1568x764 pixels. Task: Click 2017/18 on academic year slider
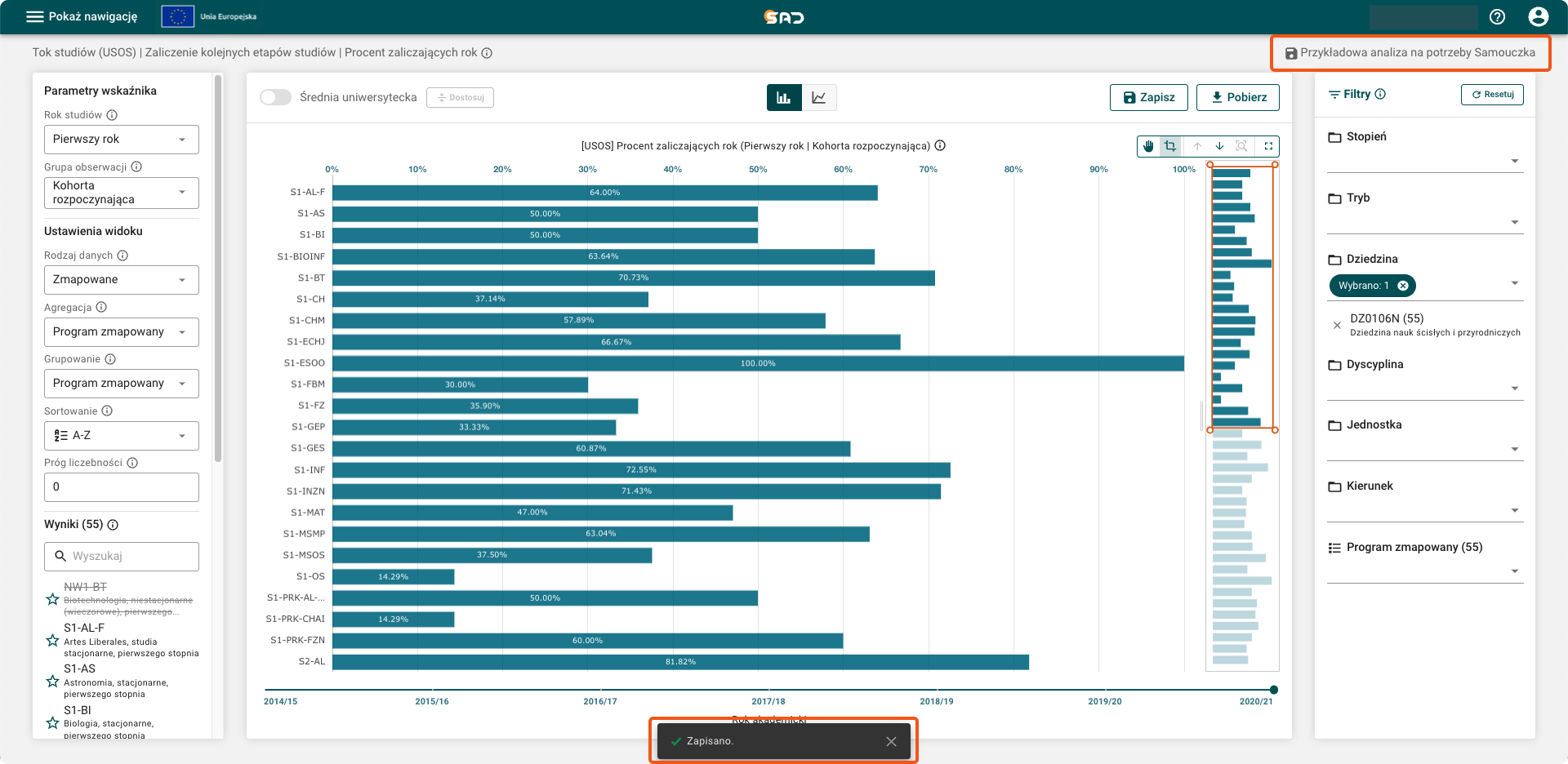click(x=768, y=701)
